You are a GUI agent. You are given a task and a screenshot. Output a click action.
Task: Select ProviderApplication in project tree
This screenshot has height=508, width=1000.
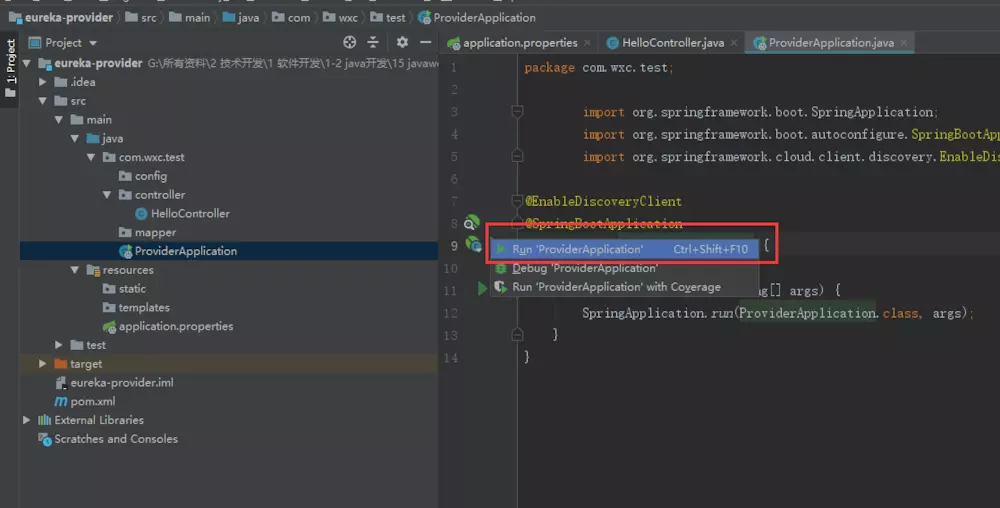[178, 251]
